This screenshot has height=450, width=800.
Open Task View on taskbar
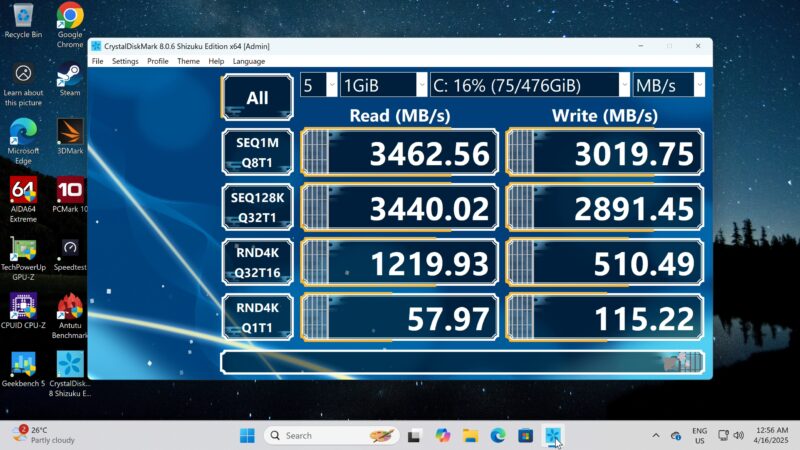point(414,436)
